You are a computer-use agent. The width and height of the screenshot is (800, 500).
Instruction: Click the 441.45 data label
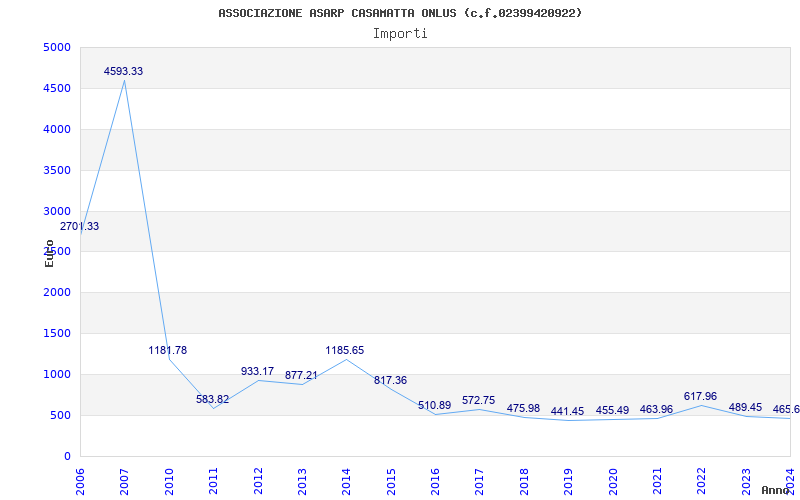[567, 411]
